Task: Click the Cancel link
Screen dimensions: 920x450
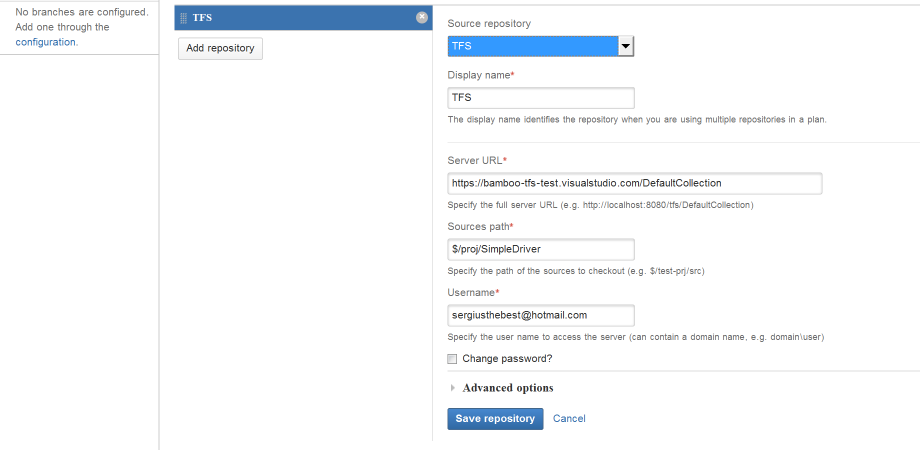Action: click(569, 419)
